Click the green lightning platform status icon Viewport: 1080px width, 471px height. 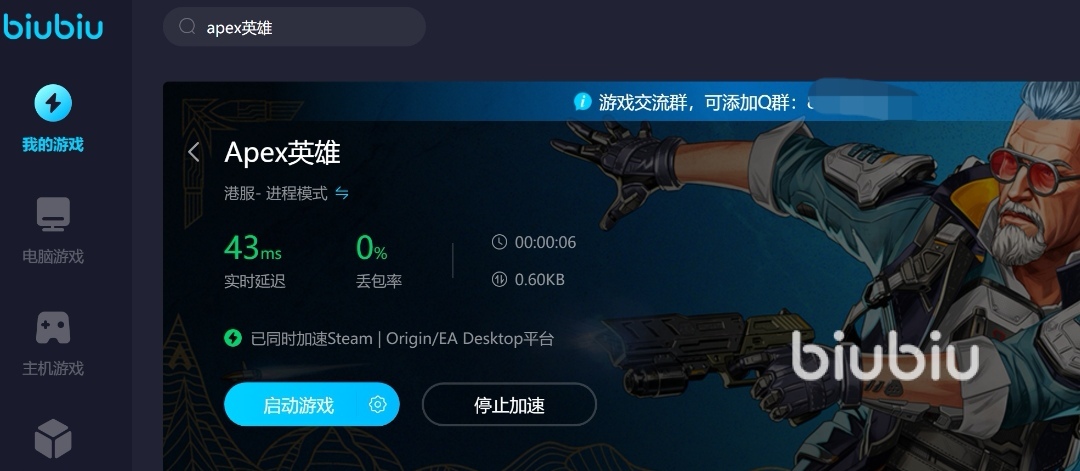[233, 338]
